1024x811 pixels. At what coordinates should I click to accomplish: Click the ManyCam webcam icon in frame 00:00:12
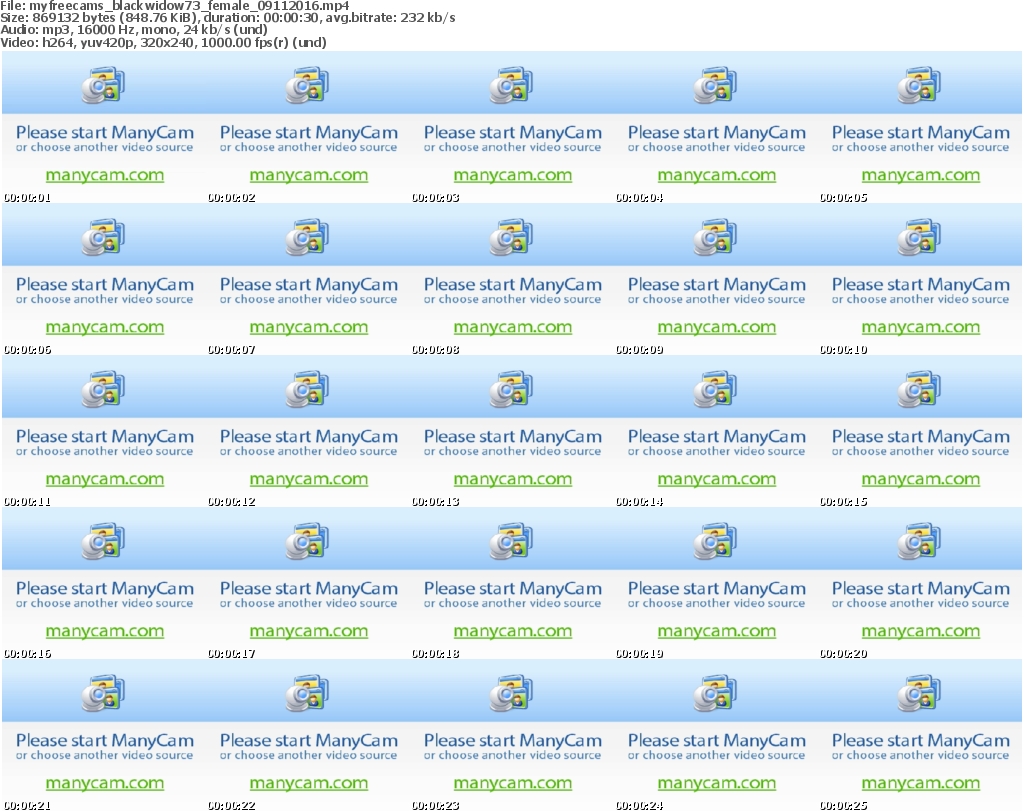coord(307,389)
